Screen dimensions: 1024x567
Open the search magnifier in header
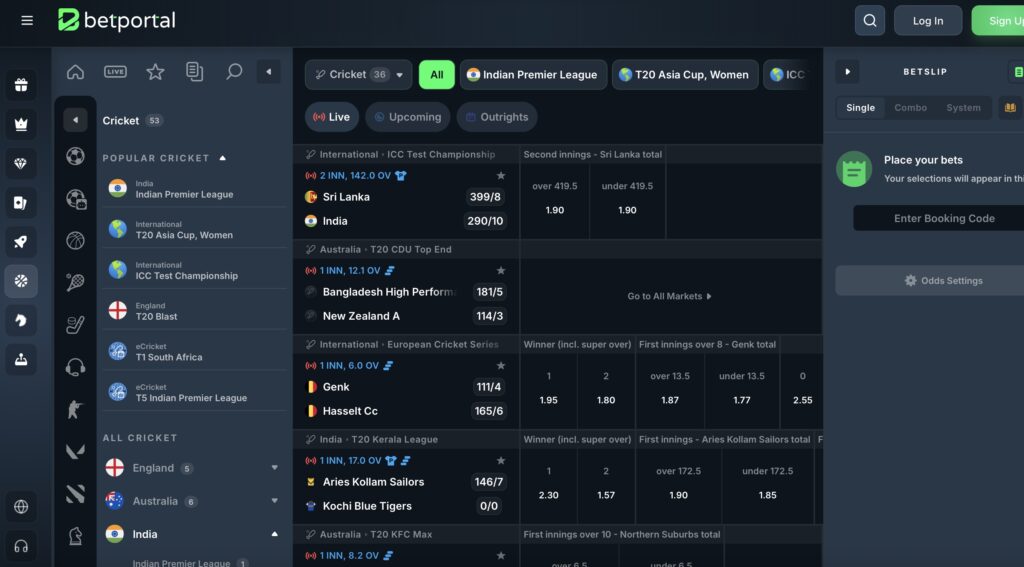(x=870, y=20)
